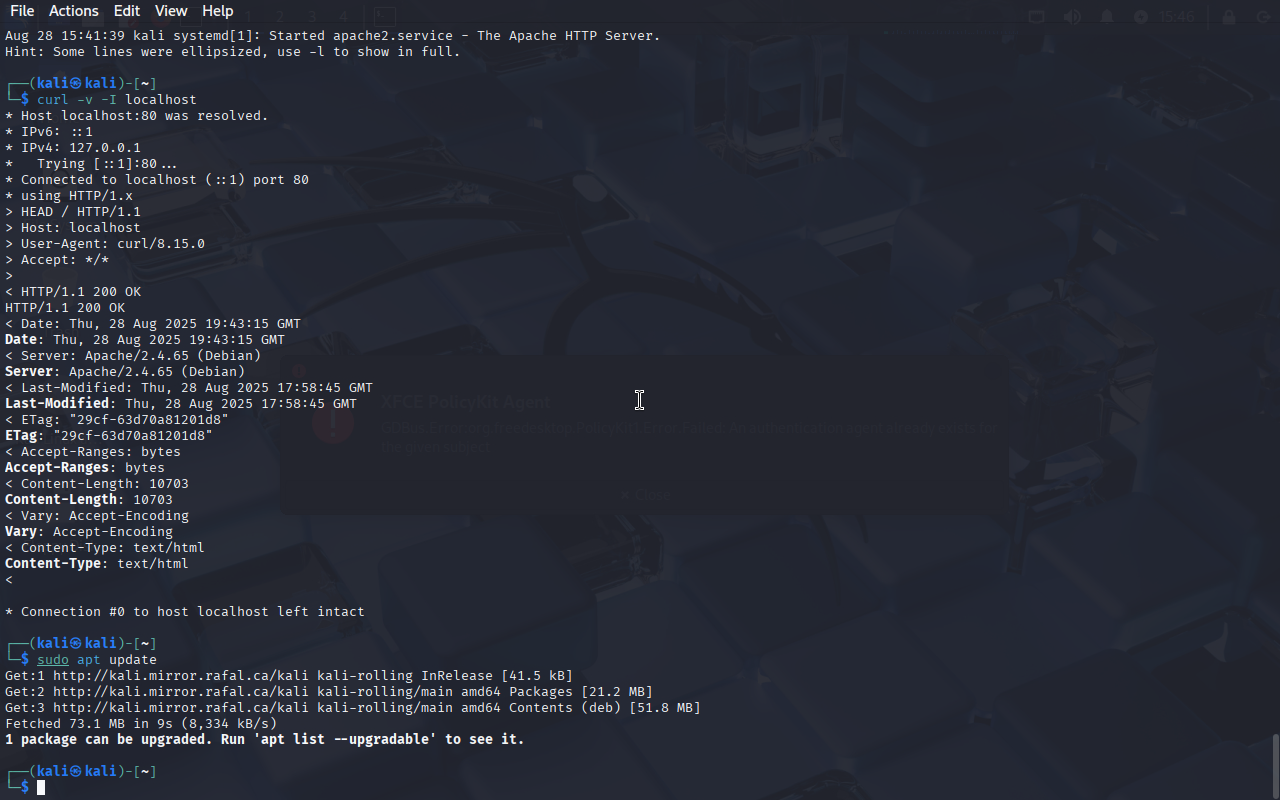Open the Help menu
Screen dimensions: 1280x800
[x=217, y=11]
